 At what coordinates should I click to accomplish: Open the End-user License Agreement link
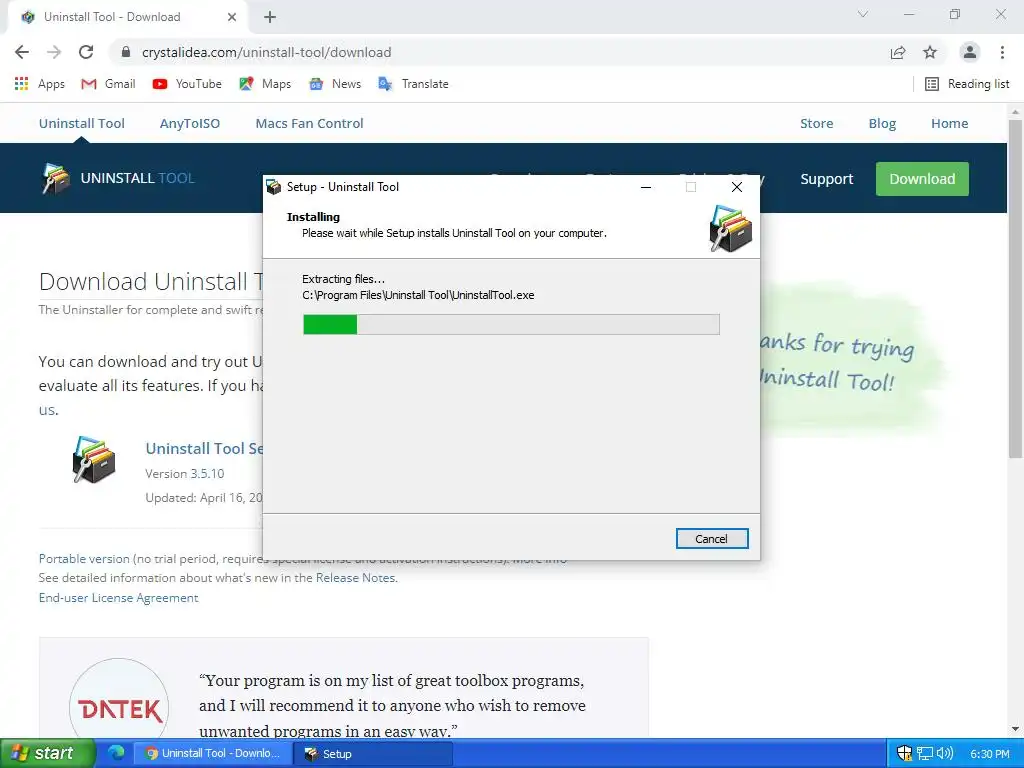click(x=118, y=598)
